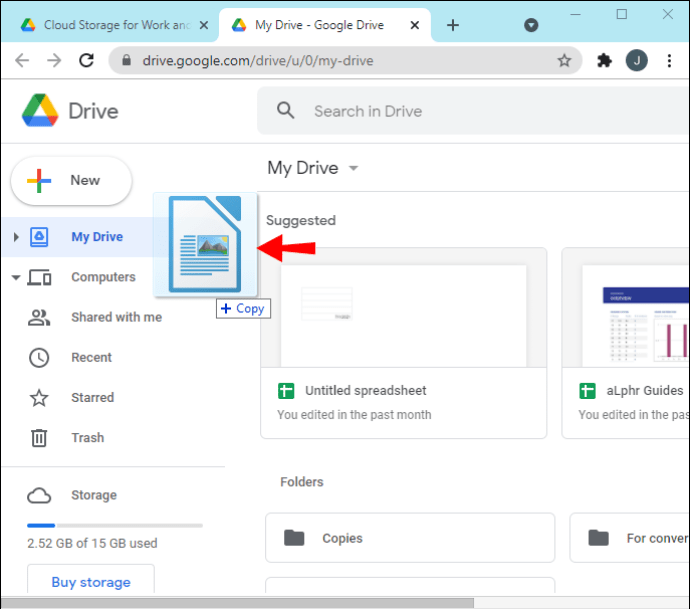The width and height of the screenshot is (690, 609).
Task: Click the tab search circular arrow icon
Action: (531, 25)
